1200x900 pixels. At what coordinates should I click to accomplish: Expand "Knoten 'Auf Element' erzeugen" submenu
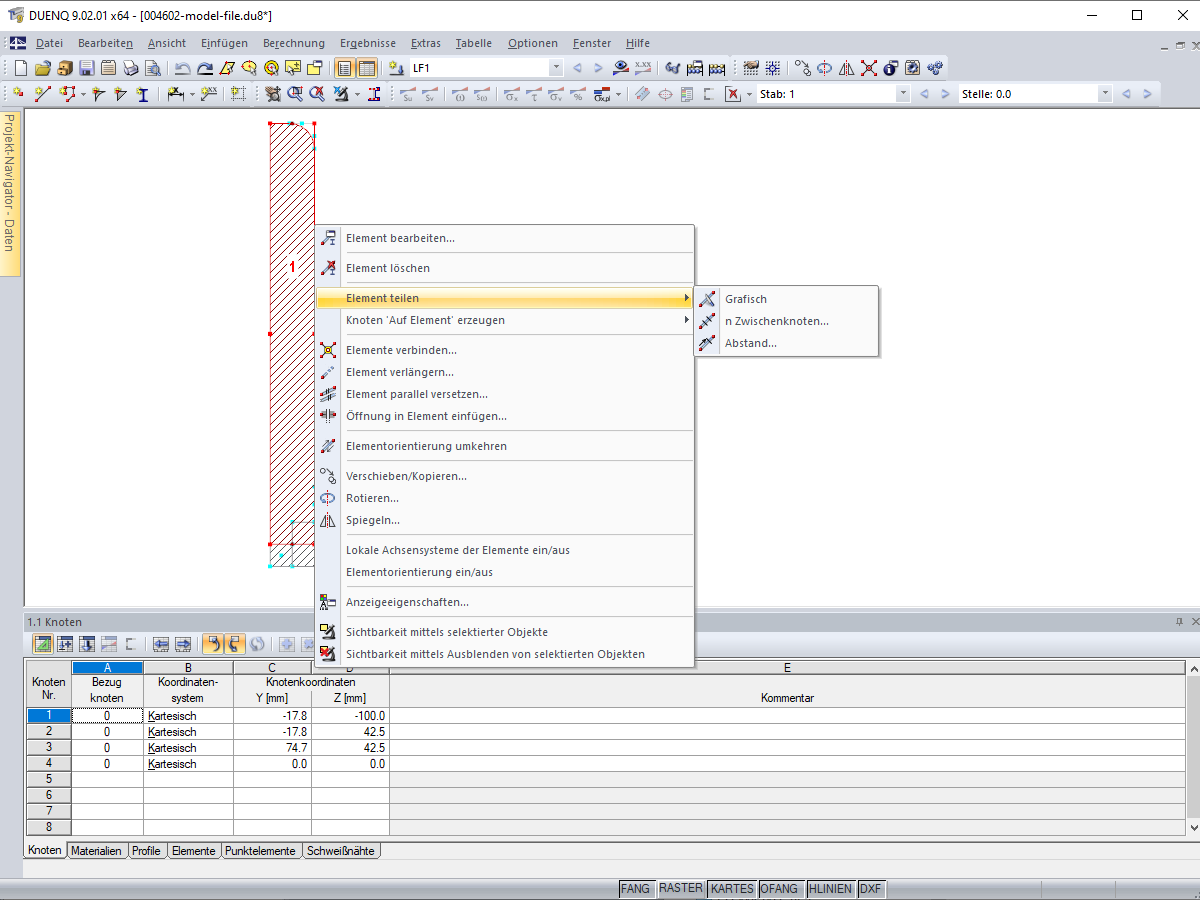coord(504,320)
